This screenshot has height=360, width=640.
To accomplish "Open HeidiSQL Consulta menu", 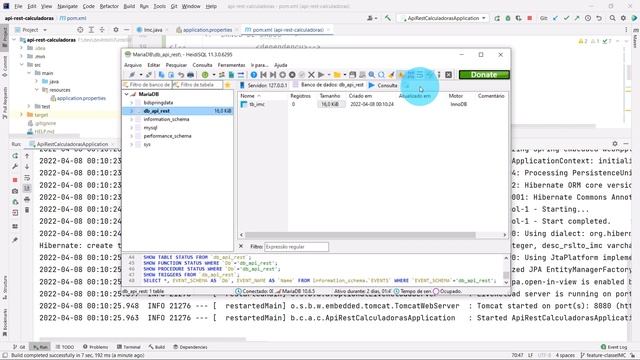I will coord(202,65).
